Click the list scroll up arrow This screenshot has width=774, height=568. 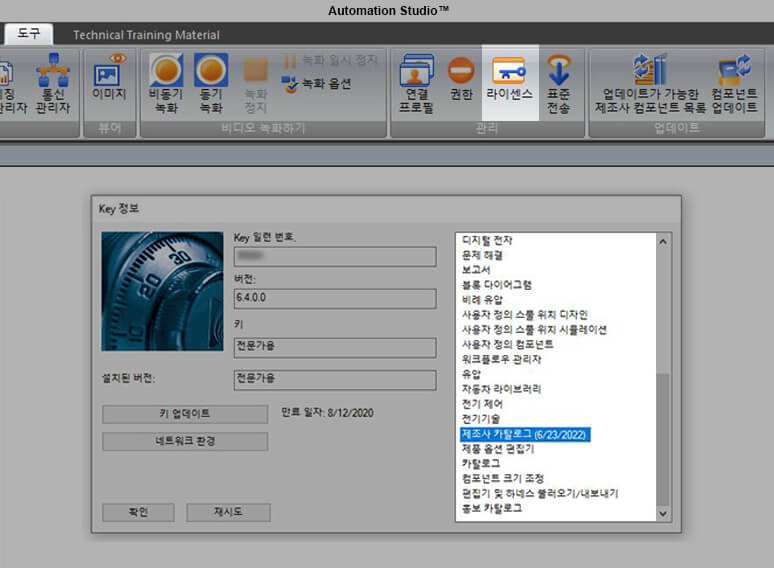coord(663,242)
